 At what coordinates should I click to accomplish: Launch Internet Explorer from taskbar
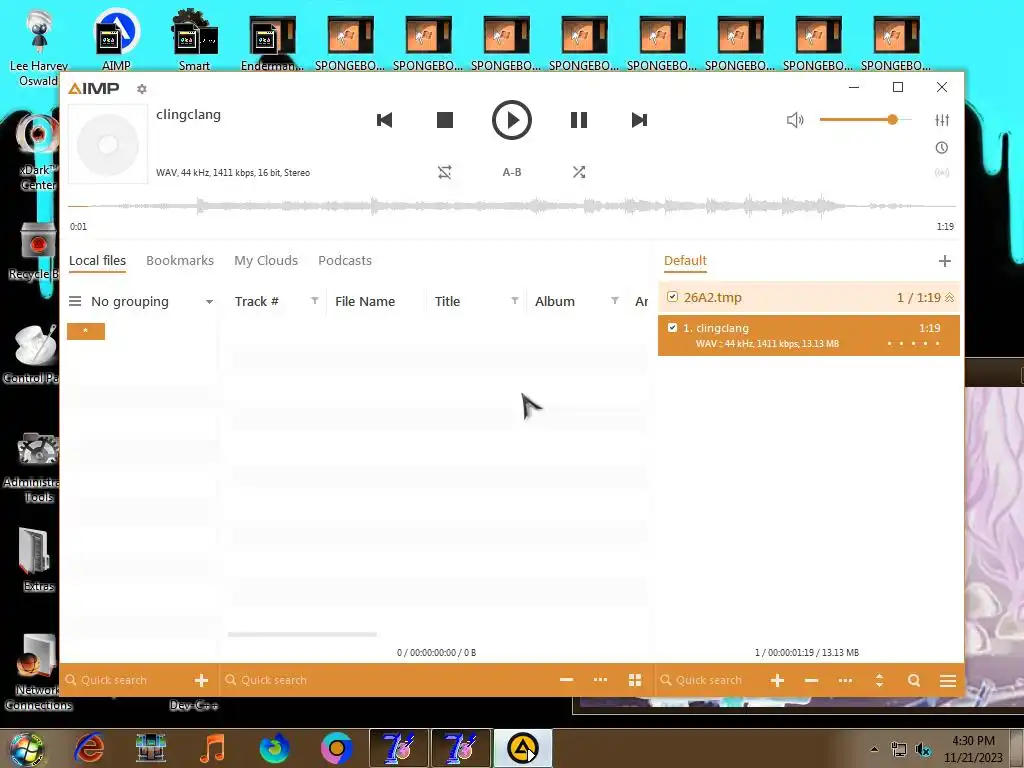click(89, 748)
